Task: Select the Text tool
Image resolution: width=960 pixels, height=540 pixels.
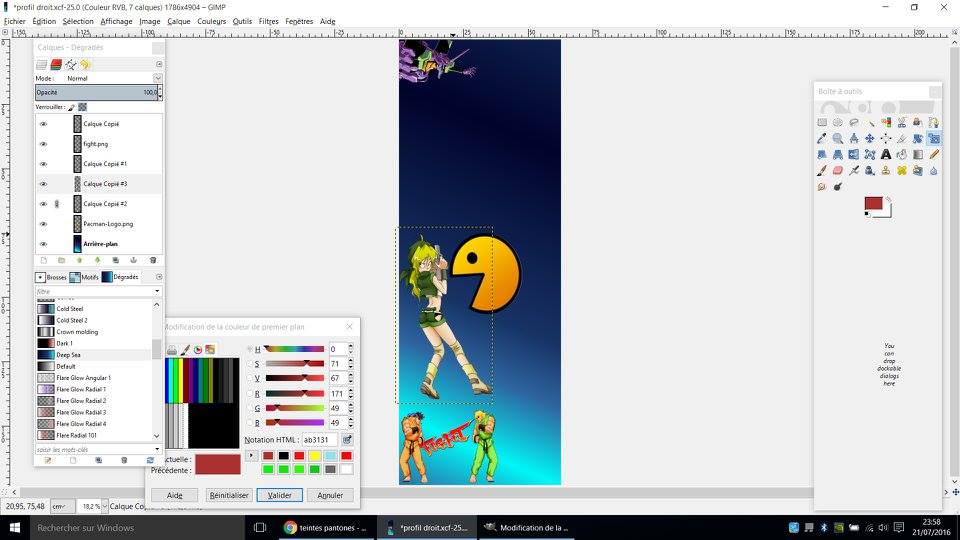Action: tap(886, 154)
